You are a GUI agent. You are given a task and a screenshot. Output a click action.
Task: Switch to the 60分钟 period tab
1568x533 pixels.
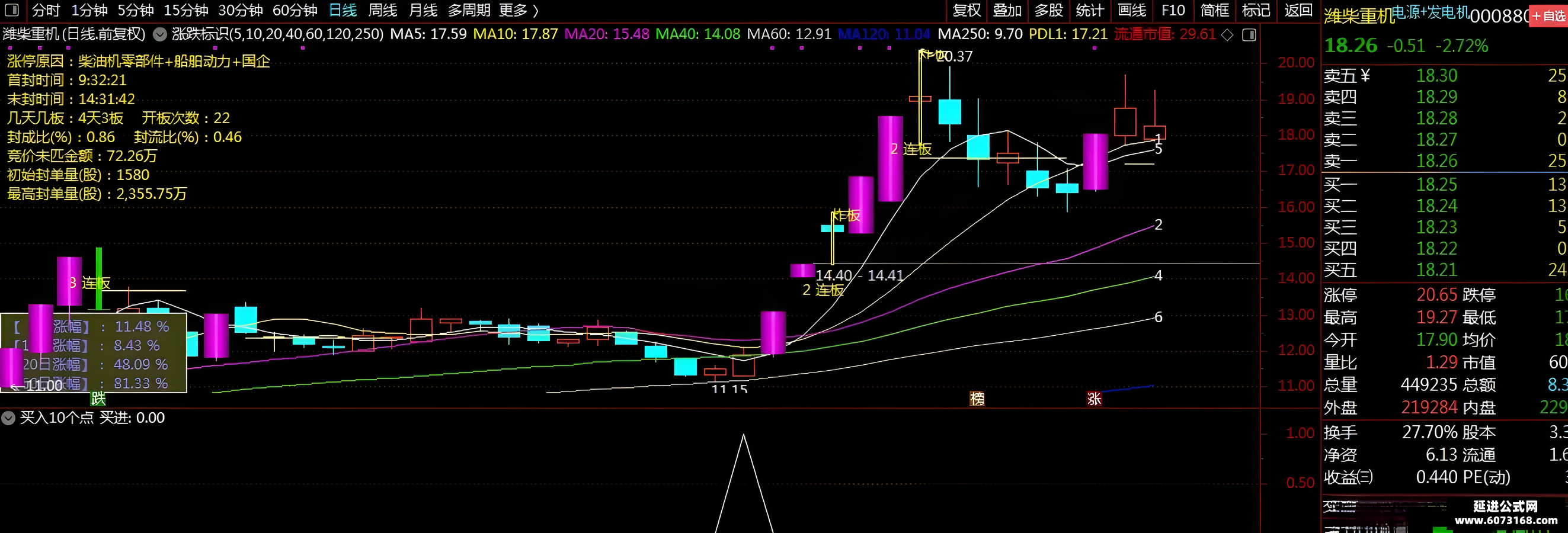coord(295,10)
